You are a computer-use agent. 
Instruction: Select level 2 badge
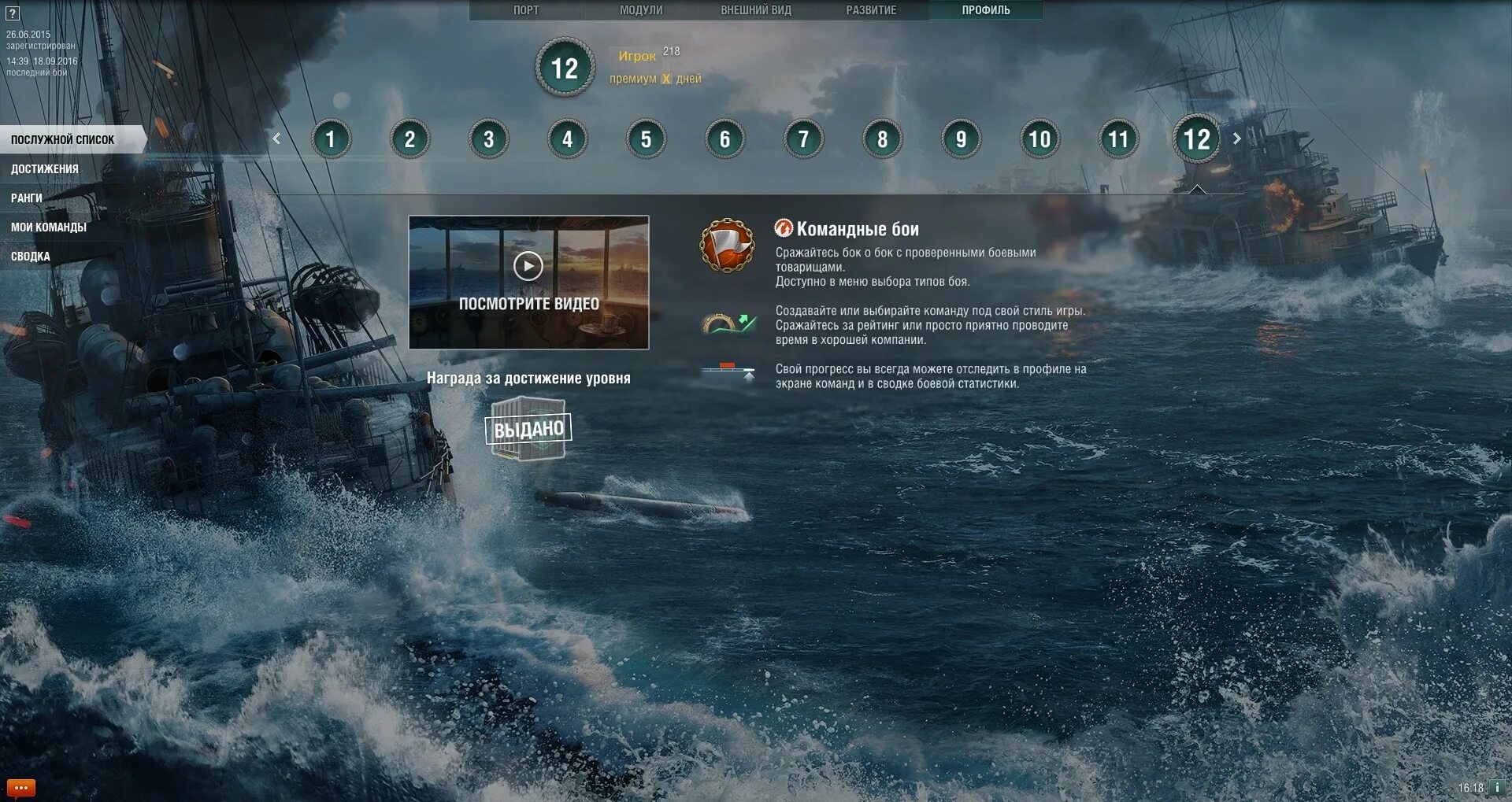tap(409, 139)
